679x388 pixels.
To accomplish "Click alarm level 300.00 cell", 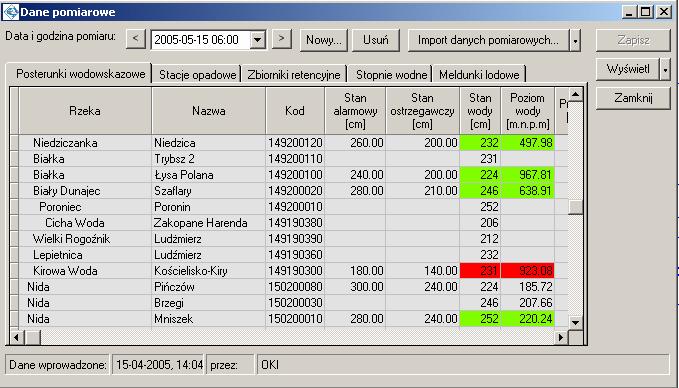I will coord(355,287).
